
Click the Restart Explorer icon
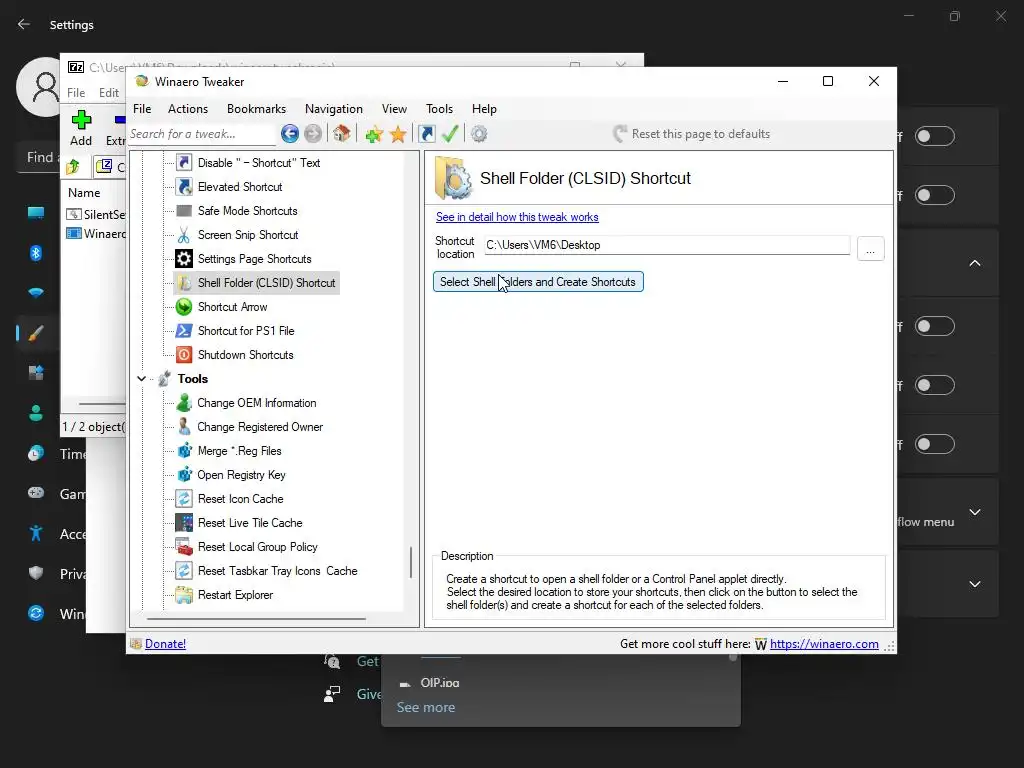[184, 595]
